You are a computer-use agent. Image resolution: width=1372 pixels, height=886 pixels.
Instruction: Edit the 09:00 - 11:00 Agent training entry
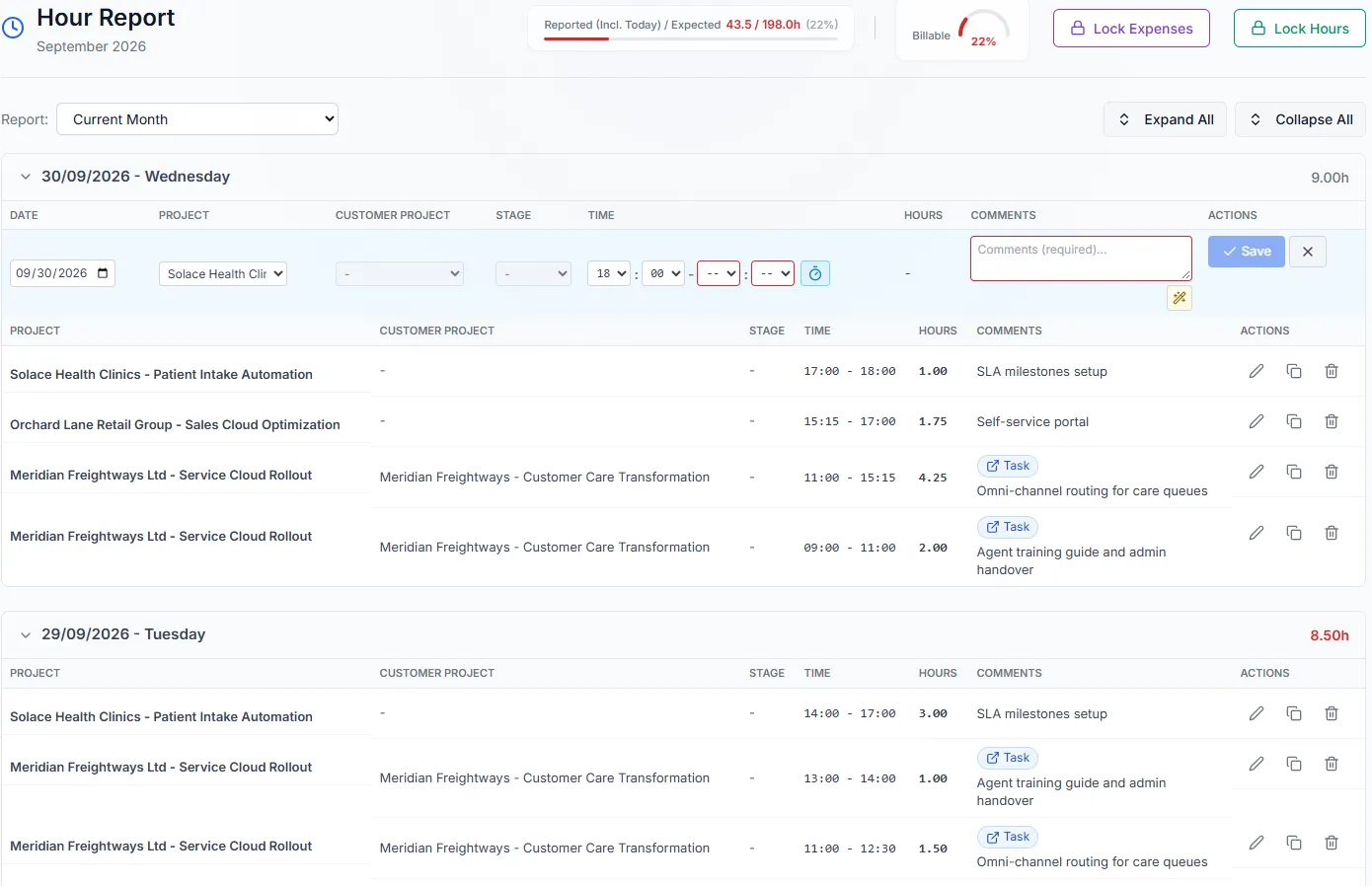(x=1257, y=533)
